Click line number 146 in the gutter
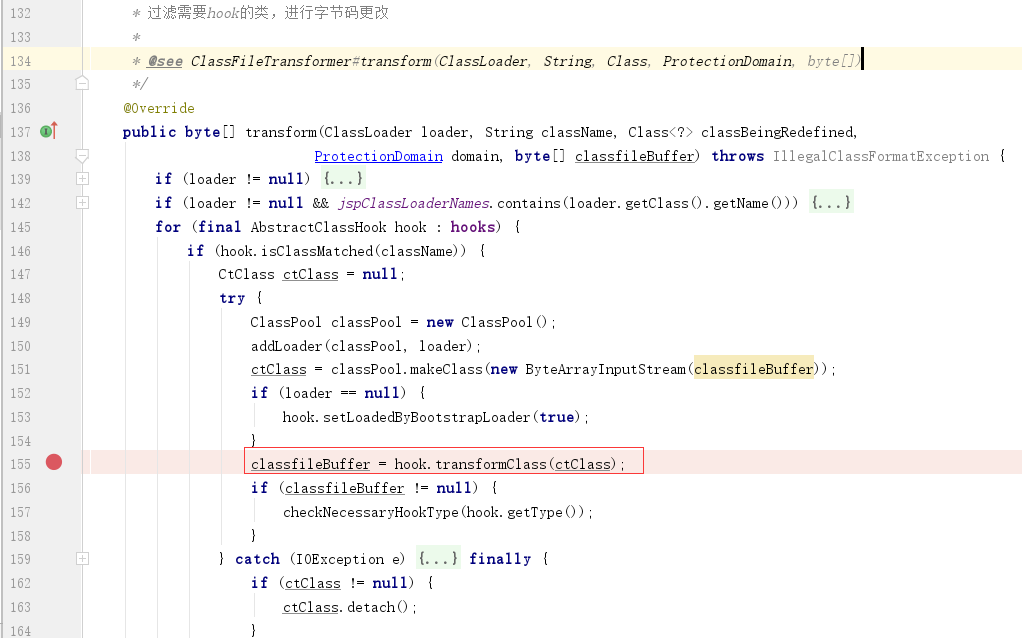 [x=19, y=251]
